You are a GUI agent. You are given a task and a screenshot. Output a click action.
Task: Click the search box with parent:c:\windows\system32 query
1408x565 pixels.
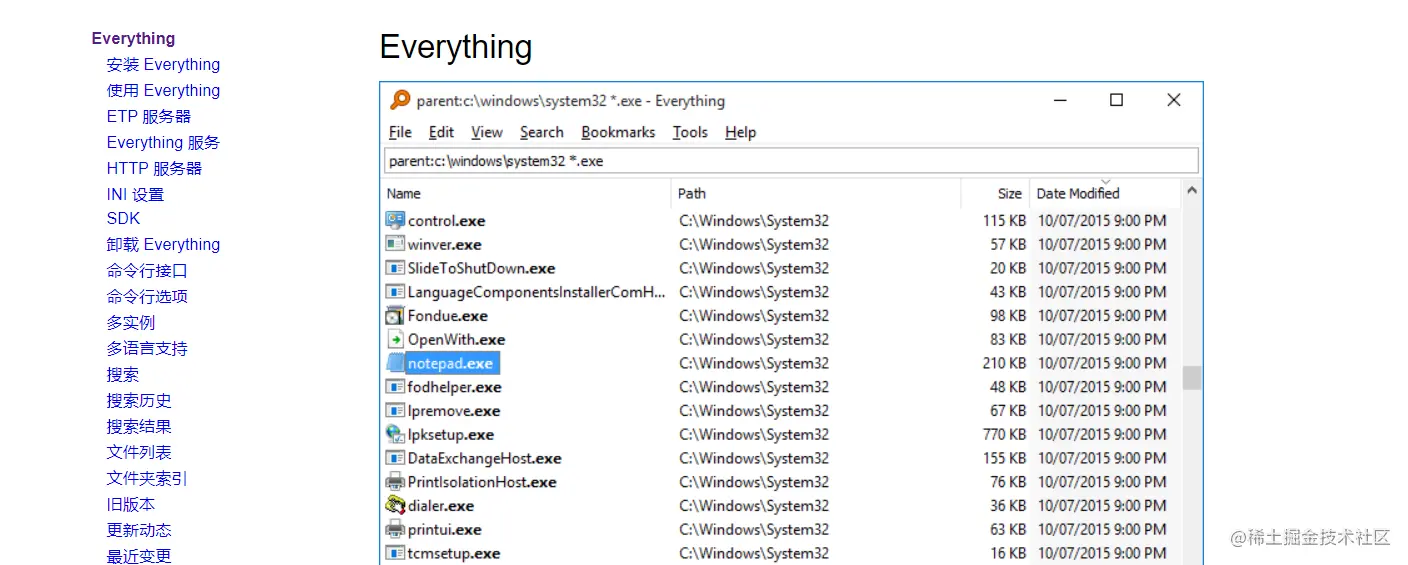(791, 161)
